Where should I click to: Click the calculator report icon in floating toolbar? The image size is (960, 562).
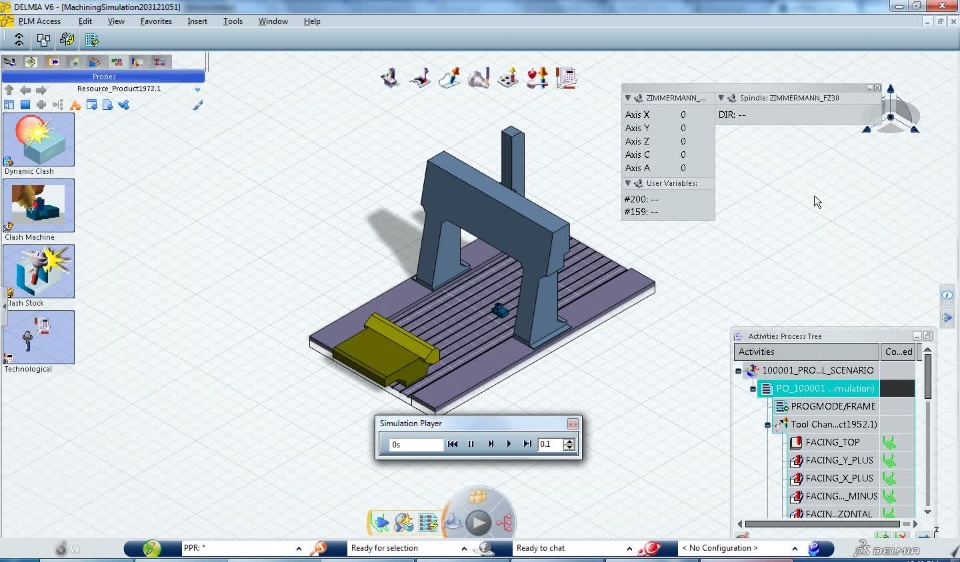click(566, 78)
